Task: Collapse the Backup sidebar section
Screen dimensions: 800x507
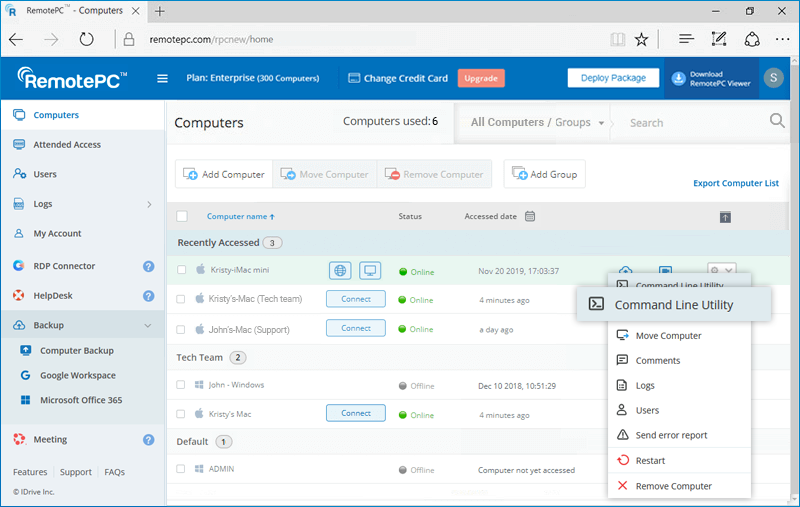Action: coord(148,325)
